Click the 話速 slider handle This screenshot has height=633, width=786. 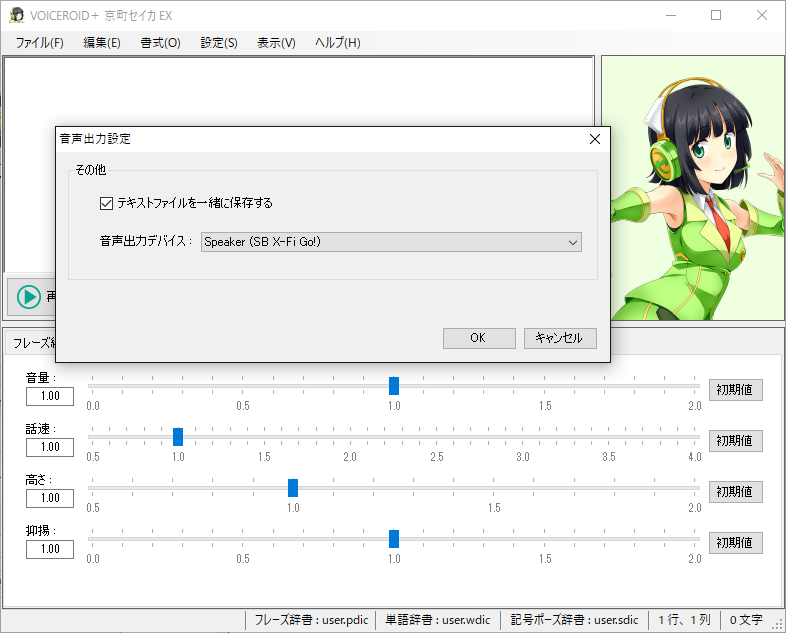click(178, 437)
